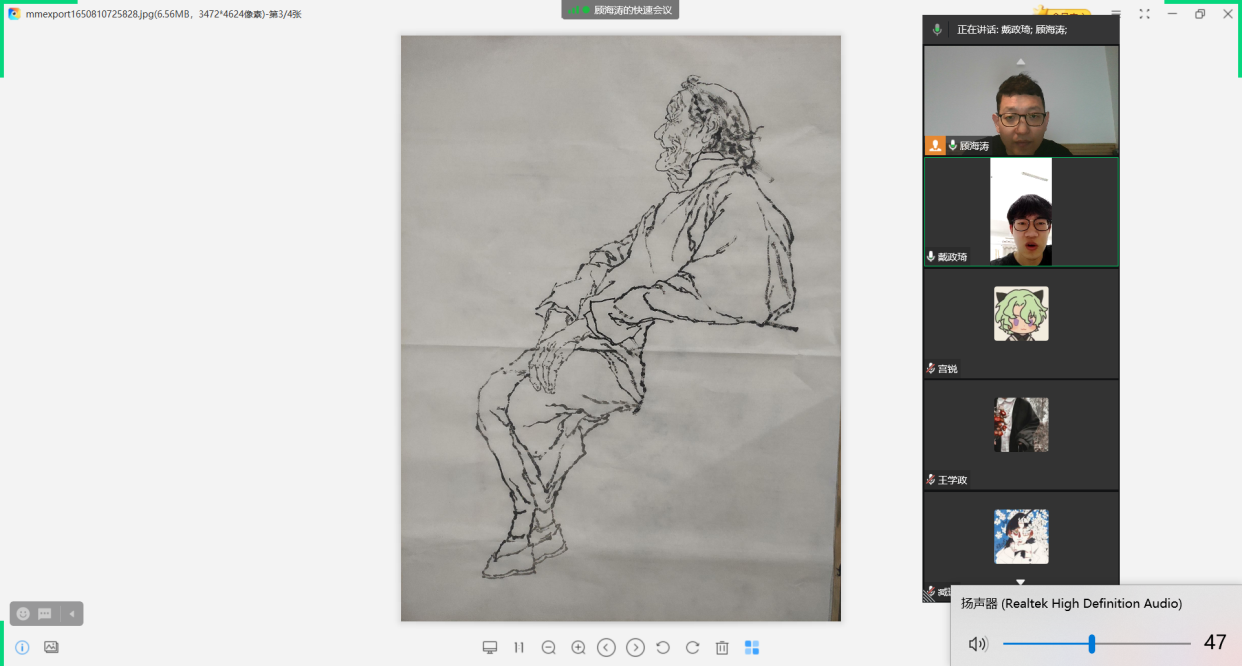The height and width of the screenshot is (666, 1242).
Task: Toggle the image info panel
Action: click(x=22, y=647)
